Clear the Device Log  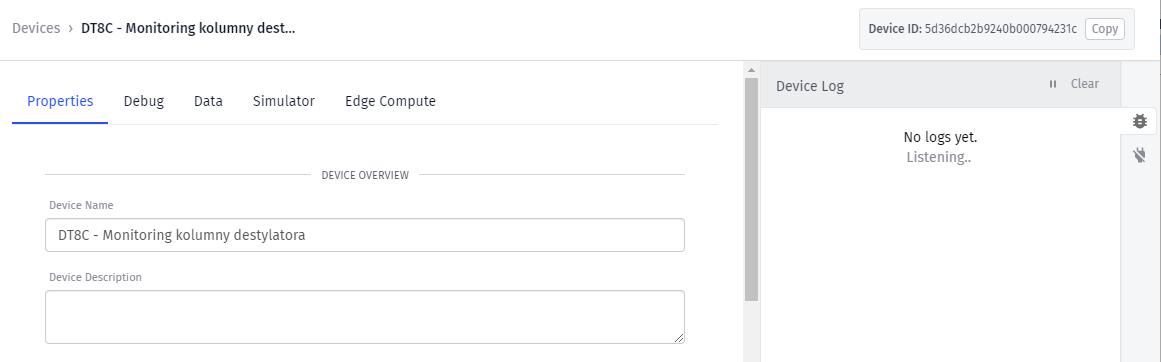(1085, 84)
